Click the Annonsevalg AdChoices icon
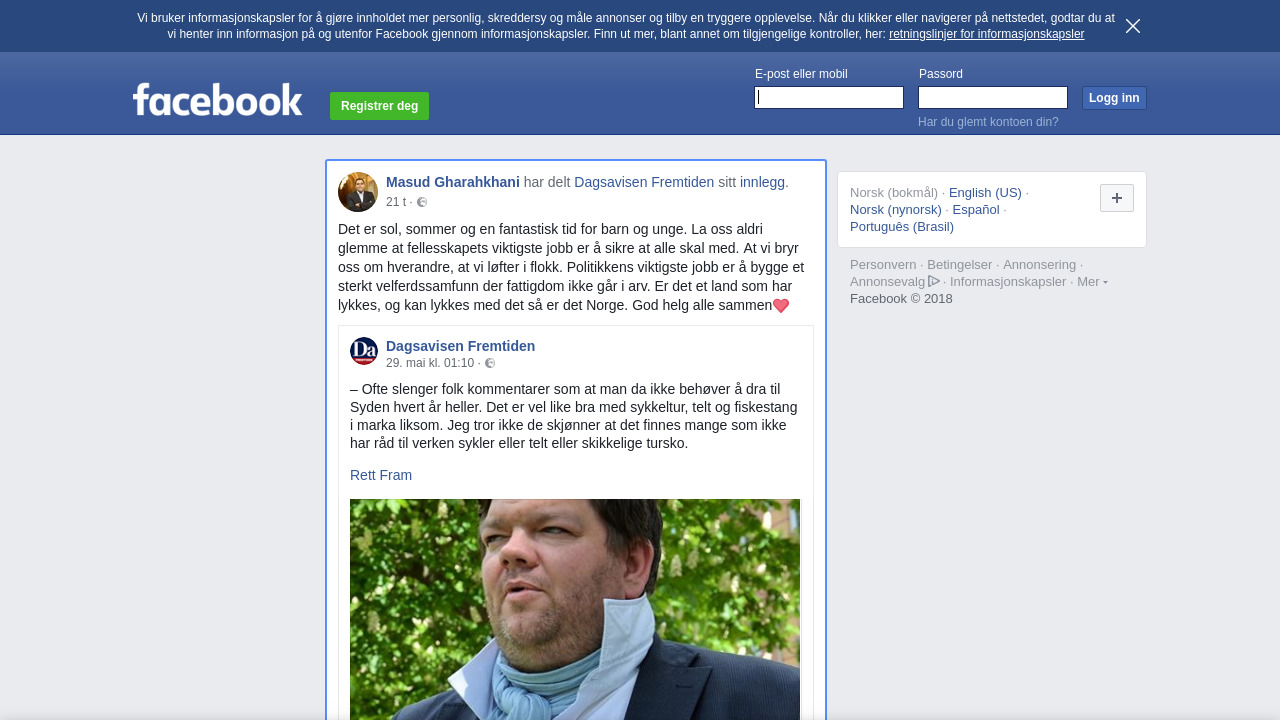 934,281
